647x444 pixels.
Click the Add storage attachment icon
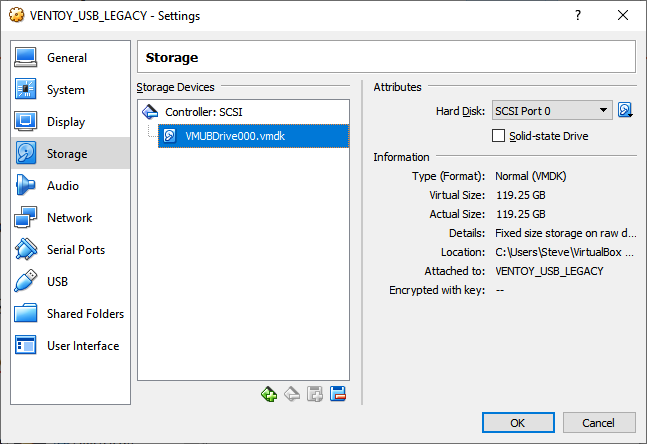coord(315,394)
